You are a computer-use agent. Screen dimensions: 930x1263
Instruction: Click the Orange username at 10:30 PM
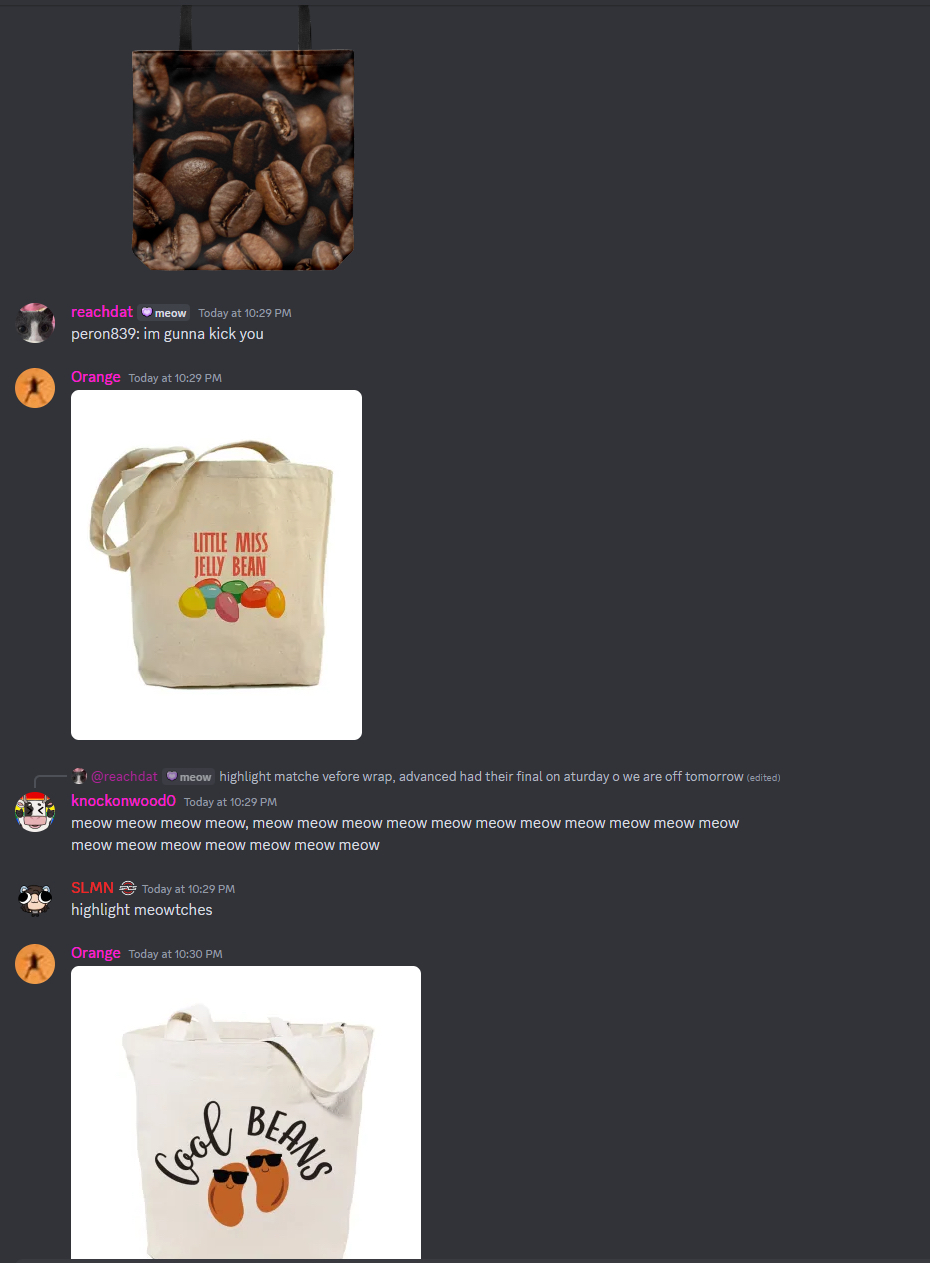(96, 953)
